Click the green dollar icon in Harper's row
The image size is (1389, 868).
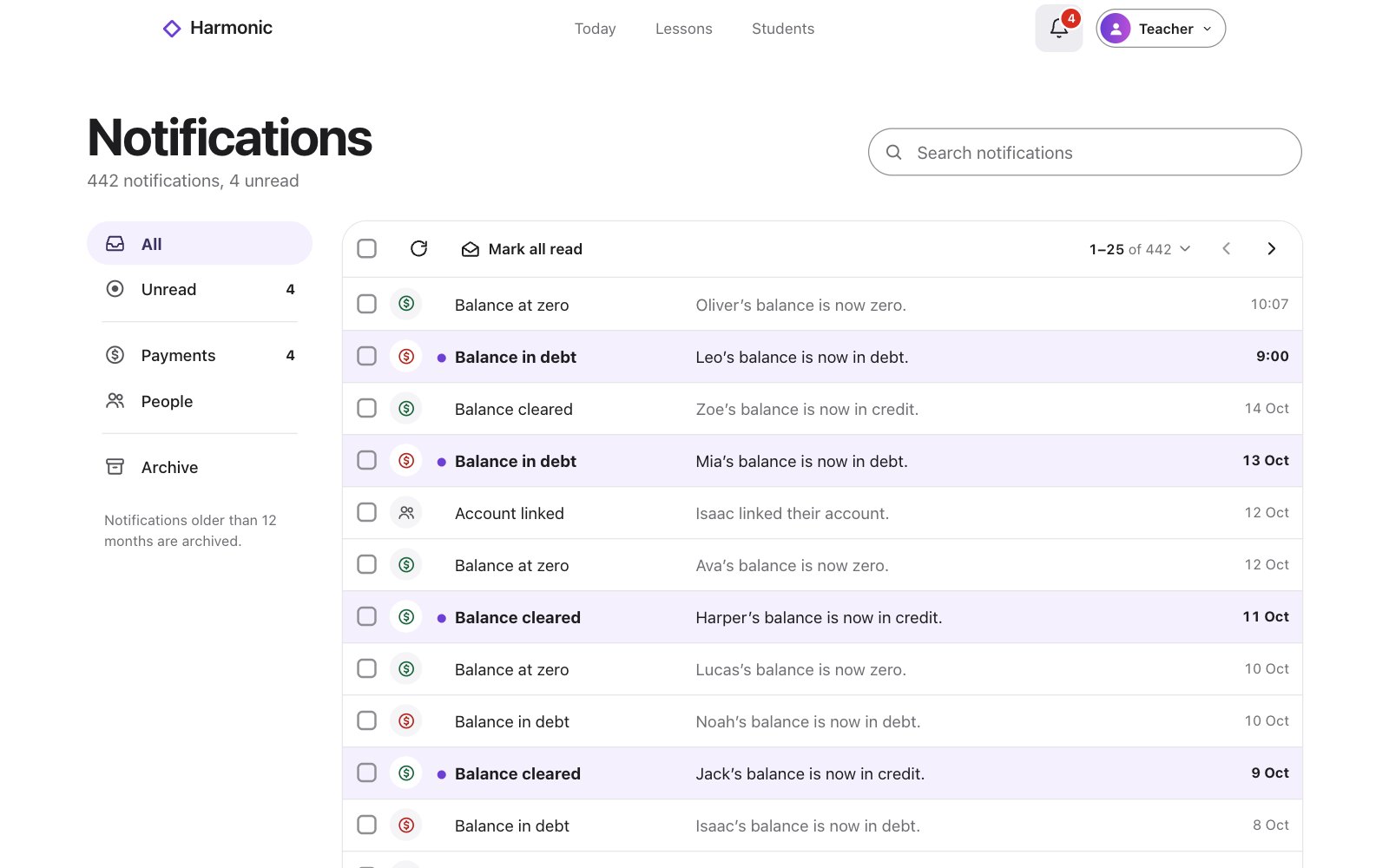coord(406,616)
